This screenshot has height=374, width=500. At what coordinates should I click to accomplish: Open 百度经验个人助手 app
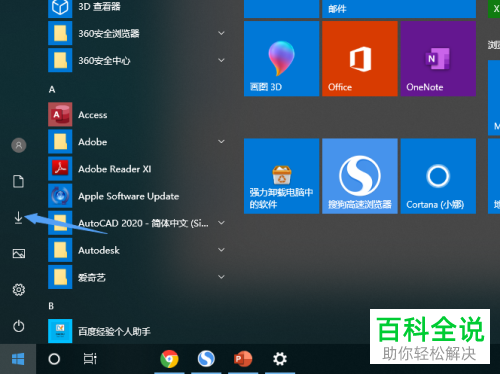point(137,331)
